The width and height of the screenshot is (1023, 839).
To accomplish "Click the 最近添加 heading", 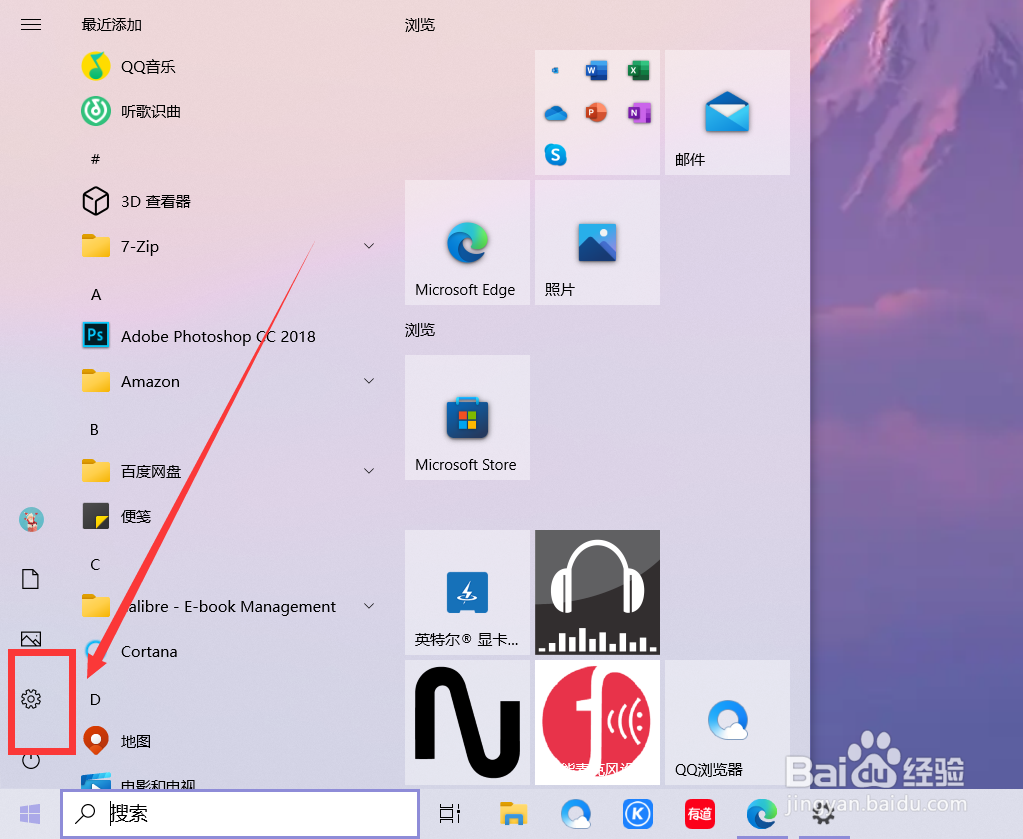I will [x=112, y=25].
